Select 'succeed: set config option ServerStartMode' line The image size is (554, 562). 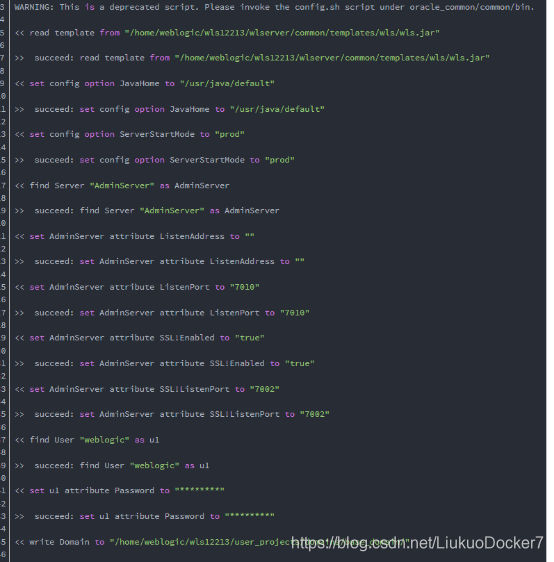tap(155, 160)
